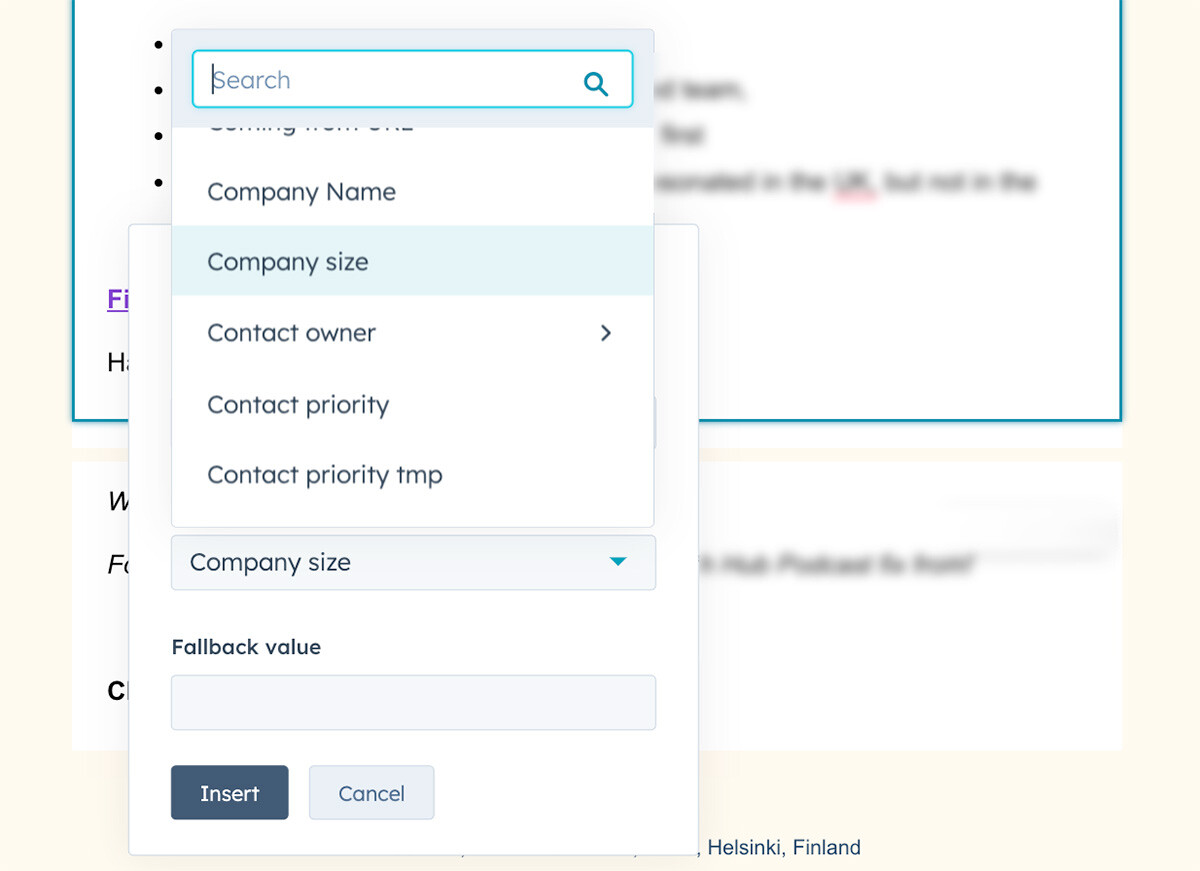Open the Contact owner submenu chevron
This screenshot has height=871, width=1200.
coord(606,333)
